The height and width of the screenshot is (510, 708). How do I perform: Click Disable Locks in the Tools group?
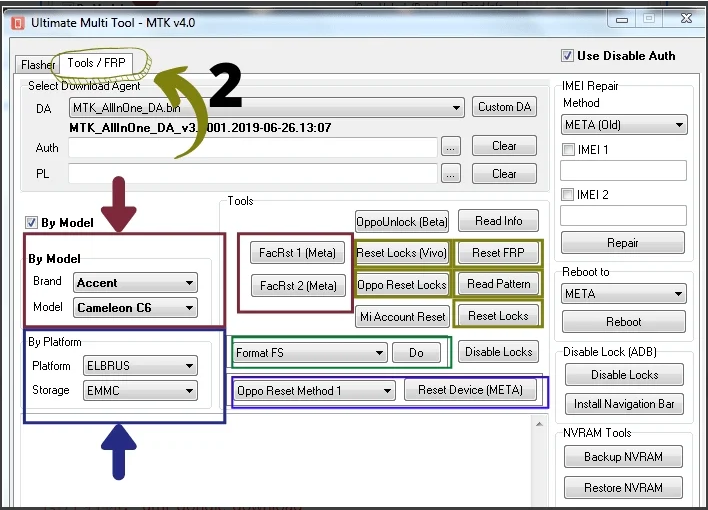tap(498, 352)
